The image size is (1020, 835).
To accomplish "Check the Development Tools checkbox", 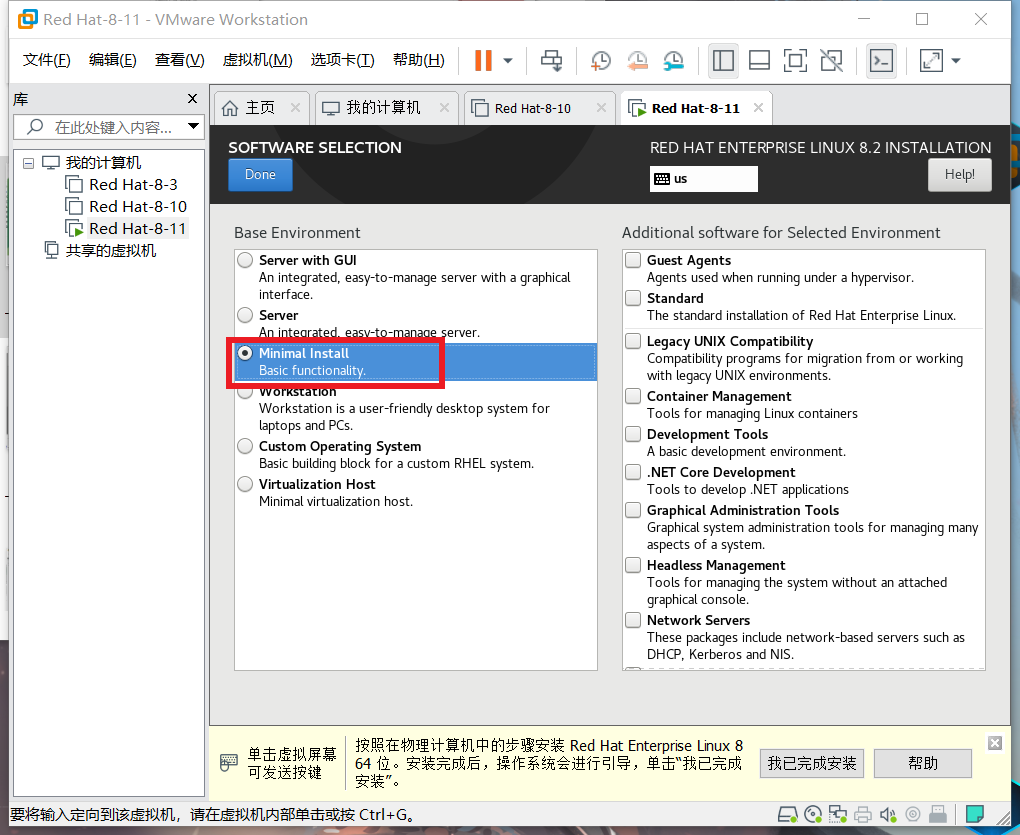I will [x=633, y=434].
